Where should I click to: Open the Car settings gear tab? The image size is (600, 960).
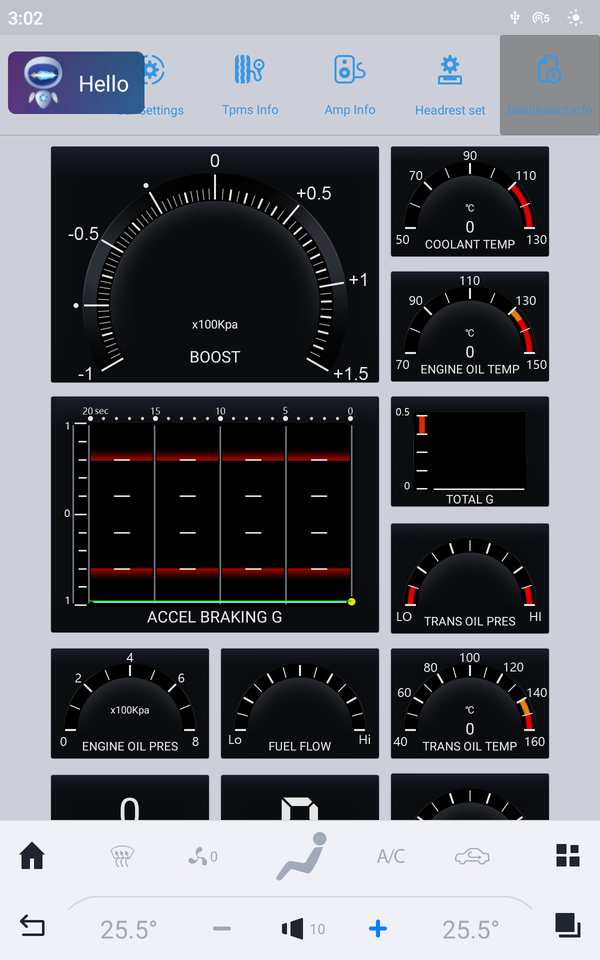tap(151, 85)
